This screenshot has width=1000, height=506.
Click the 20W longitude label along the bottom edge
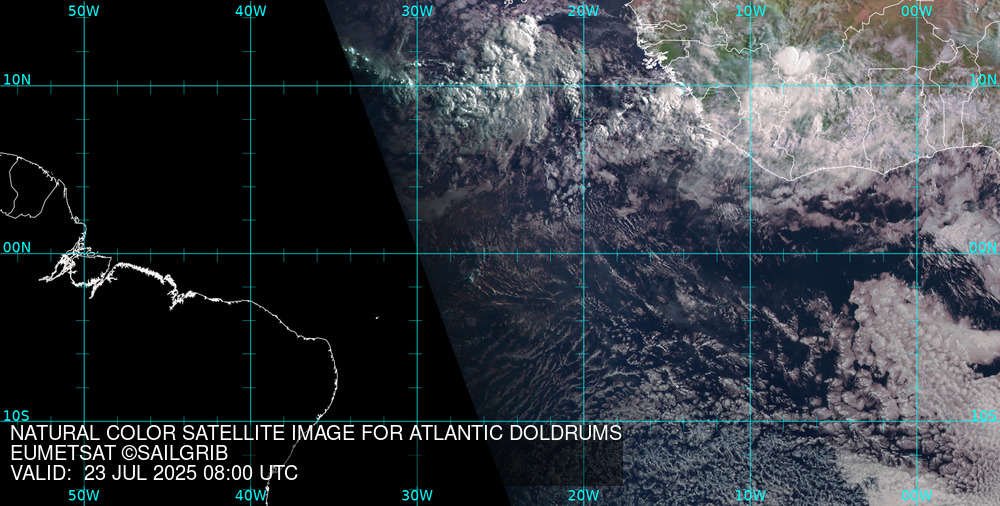(x=584, y=495)
